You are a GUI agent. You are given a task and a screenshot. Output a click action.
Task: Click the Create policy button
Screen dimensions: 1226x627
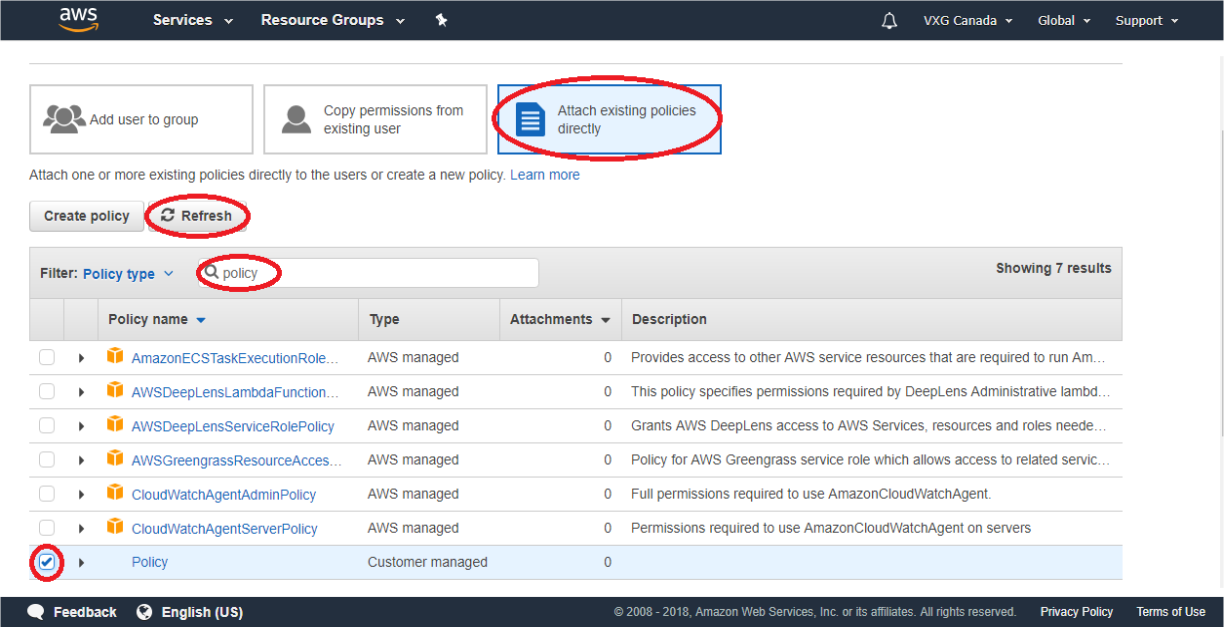tap(87, 216)
